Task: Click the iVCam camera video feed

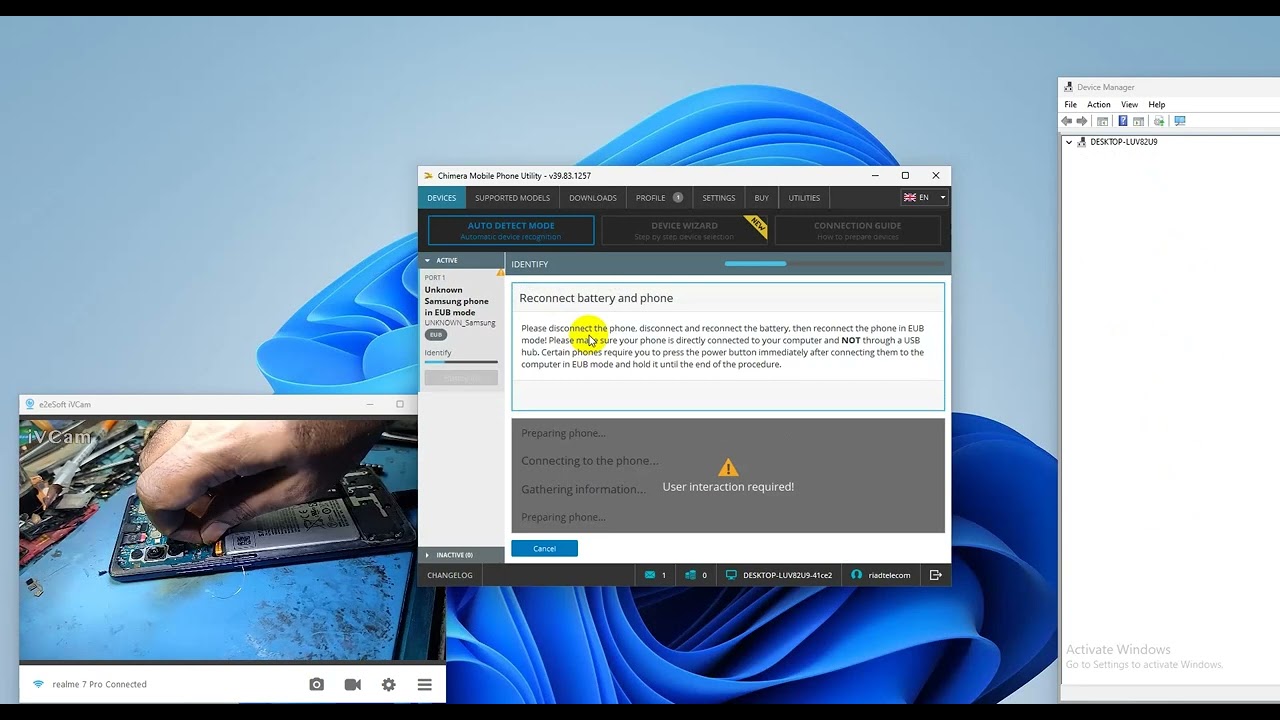Action: tap(218, 538)
